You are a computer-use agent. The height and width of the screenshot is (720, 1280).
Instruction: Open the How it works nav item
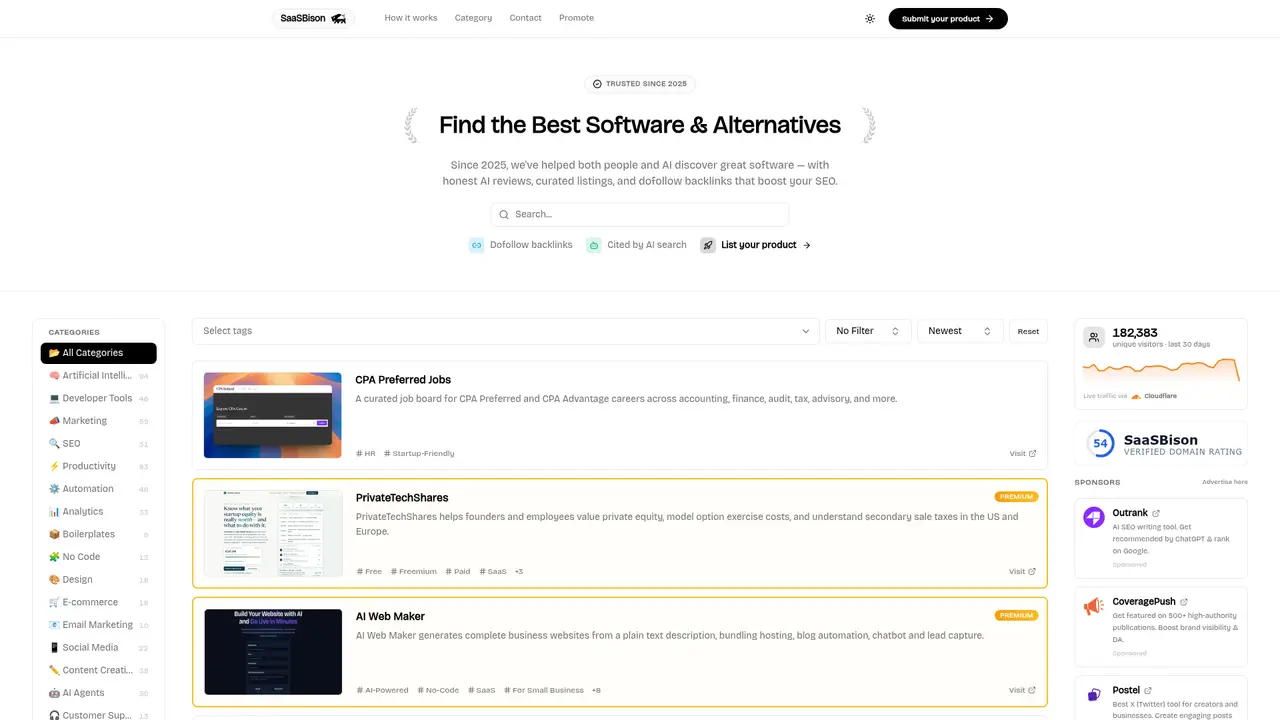coord(411,18)
